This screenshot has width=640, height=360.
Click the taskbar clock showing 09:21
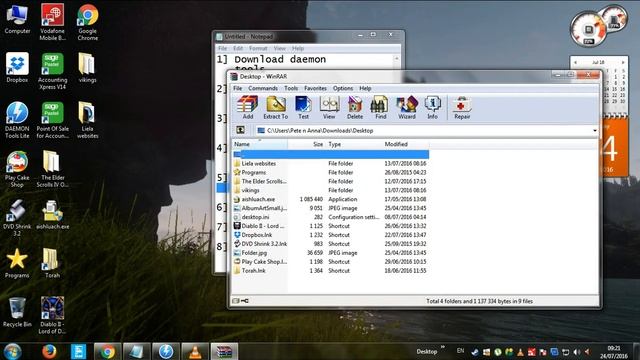click(614, 352)
